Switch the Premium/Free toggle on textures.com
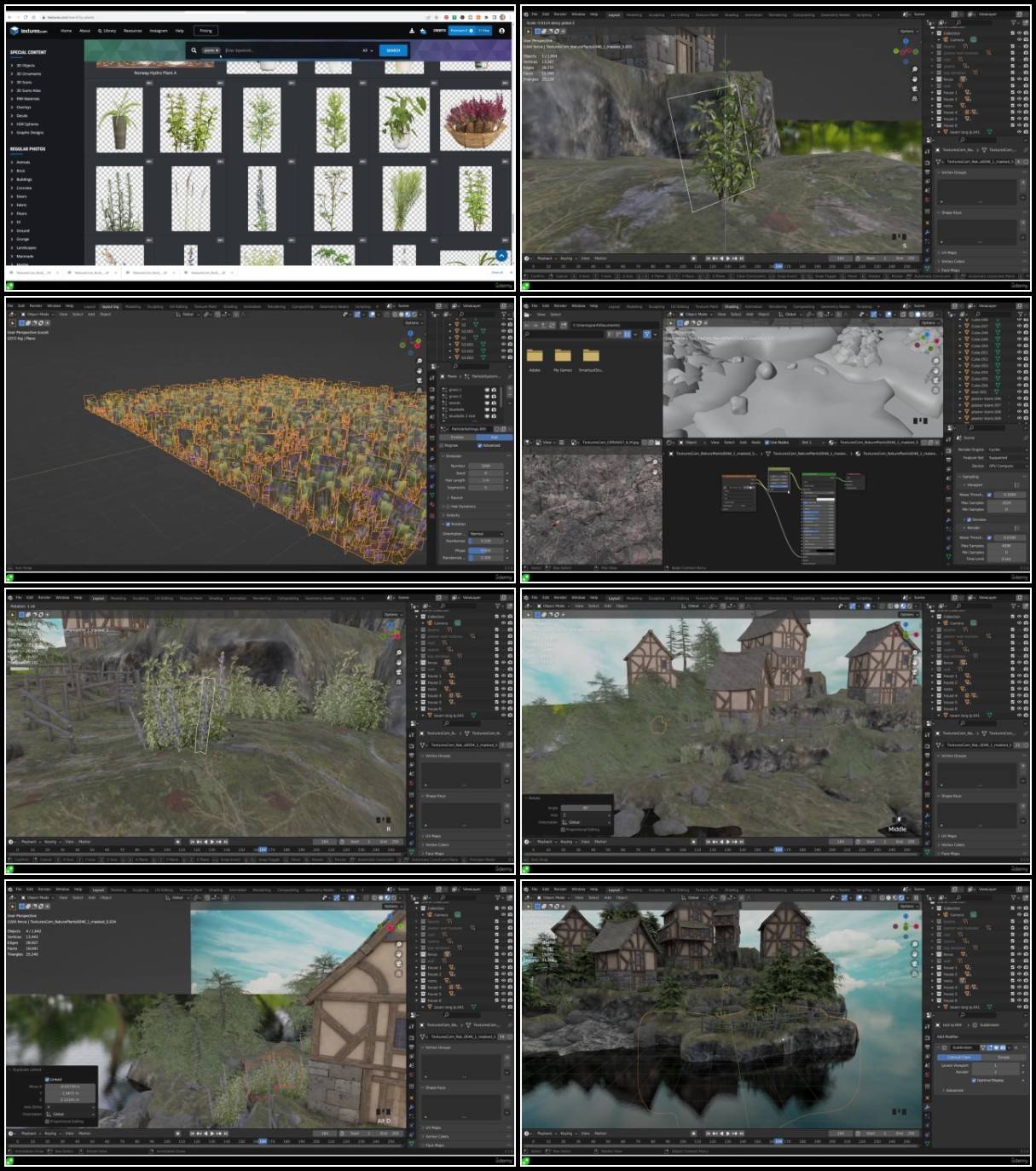This screenshot has width=1036, height=1171. point(470,31)
